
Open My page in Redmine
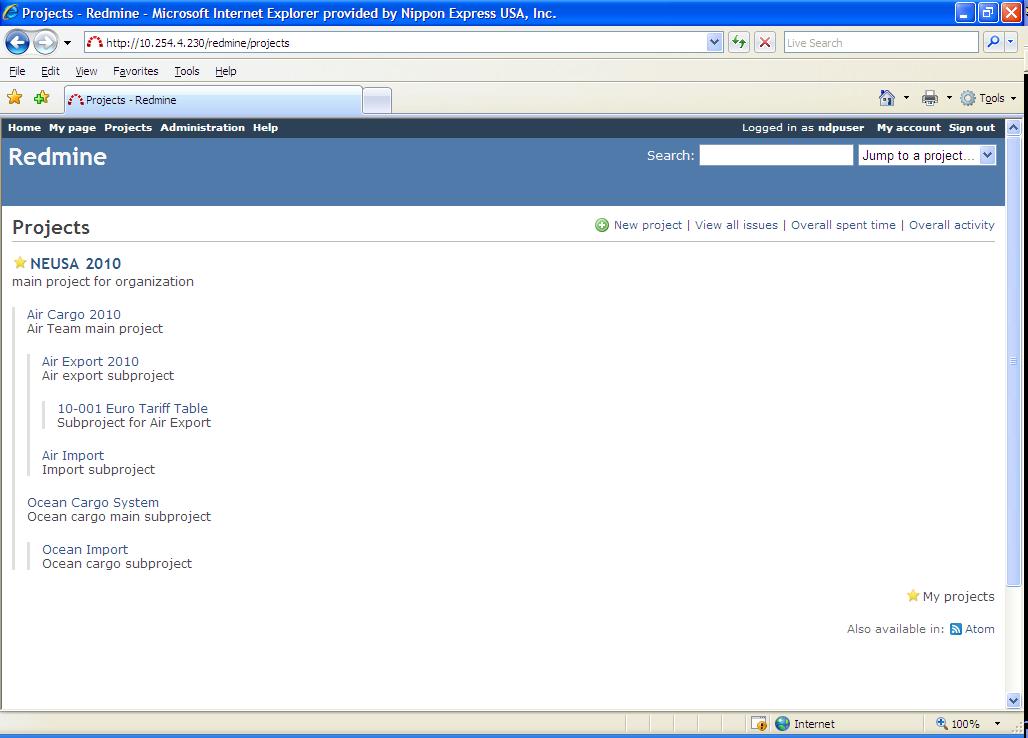coord(72,128)
